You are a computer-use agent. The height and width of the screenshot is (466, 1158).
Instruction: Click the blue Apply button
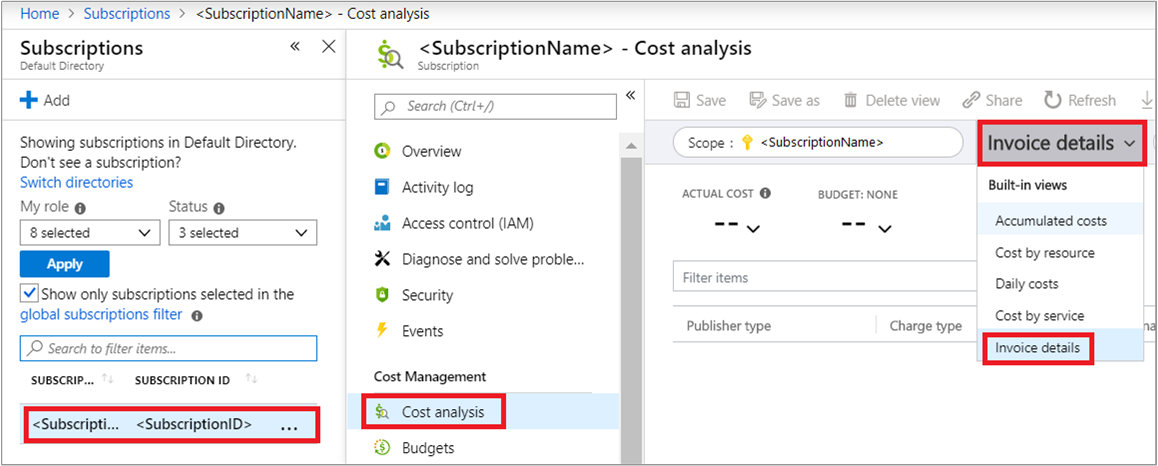64,264
